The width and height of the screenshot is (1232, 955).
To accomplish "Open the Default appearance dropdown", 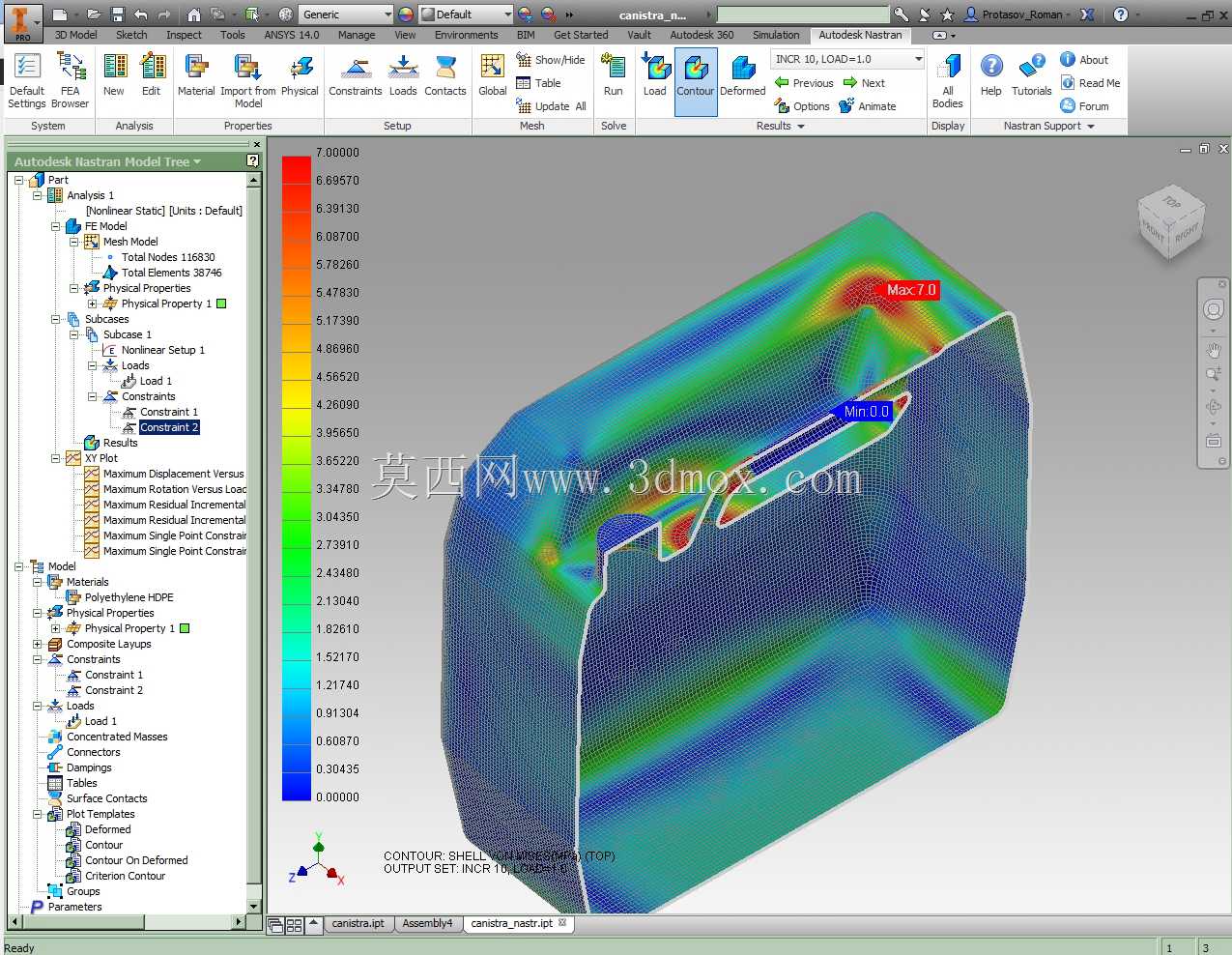I will pyautogui.click(x=466, y=14).
